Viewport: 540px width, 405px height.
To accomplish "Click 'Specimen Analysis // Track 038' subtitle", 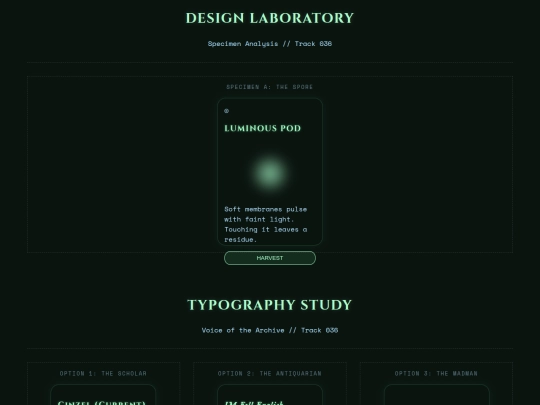I will [x=270, y=44].
